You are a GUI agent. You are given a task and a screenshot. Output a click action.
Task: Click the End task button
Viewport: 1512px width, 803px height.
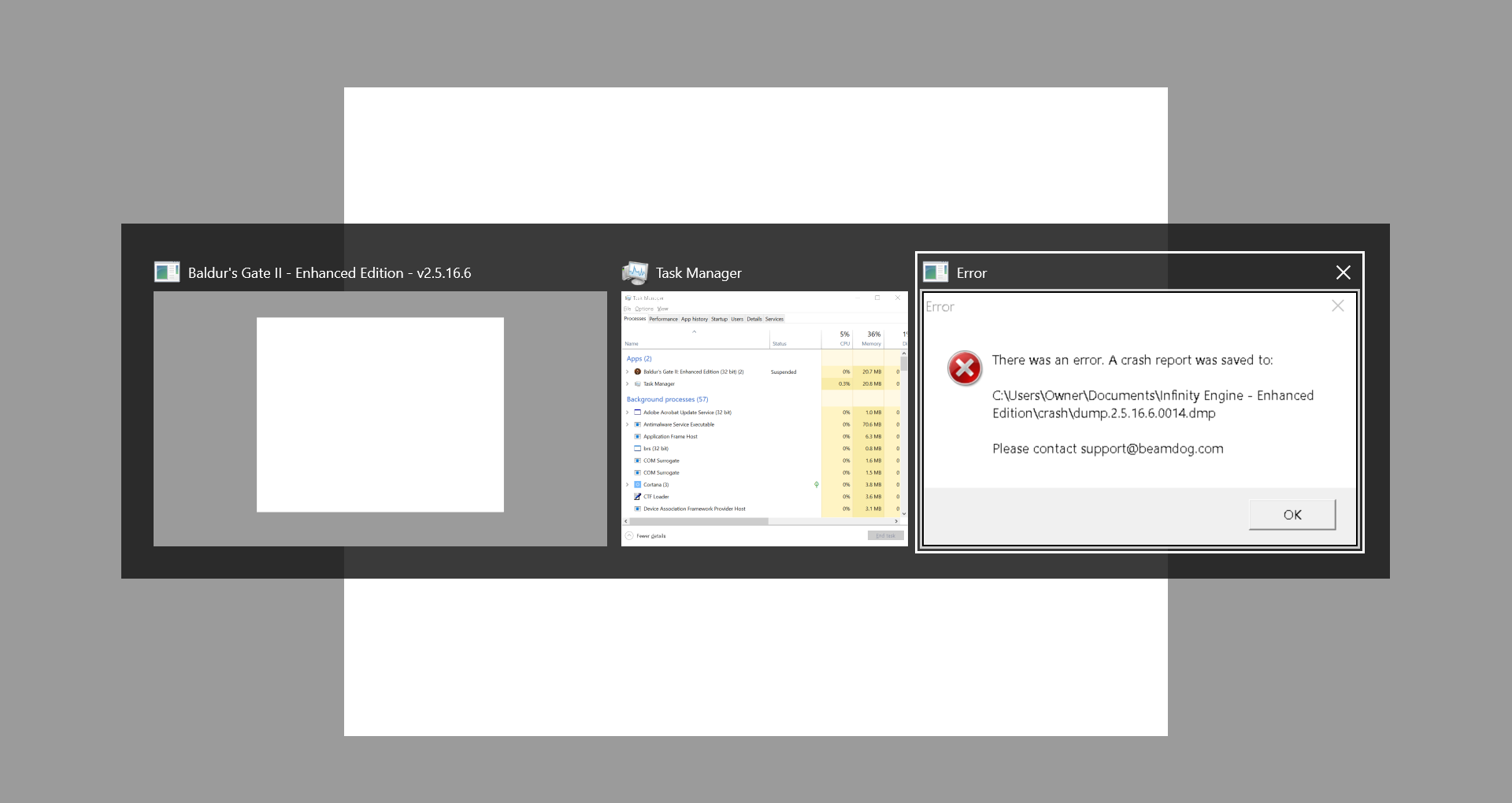pos(885,536)
